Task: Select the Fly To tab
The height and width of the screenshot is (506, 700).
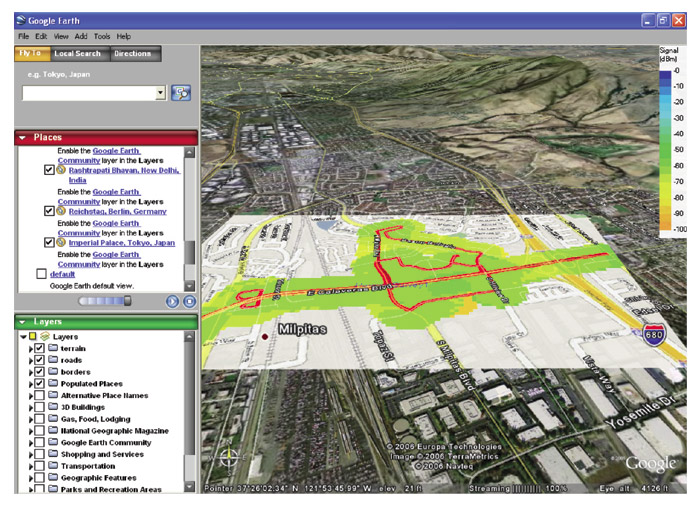Action: point(30,53)
